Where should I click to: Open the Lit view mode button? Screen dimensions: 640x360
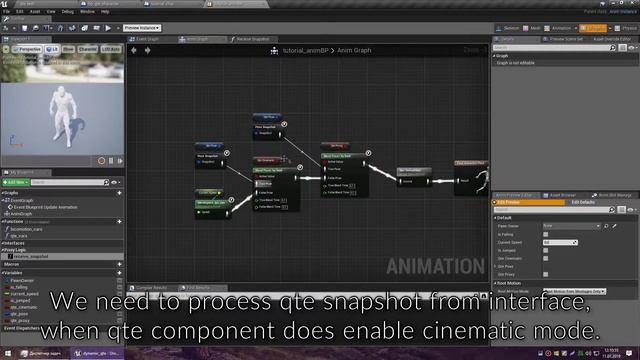click(x=52, y=49)
